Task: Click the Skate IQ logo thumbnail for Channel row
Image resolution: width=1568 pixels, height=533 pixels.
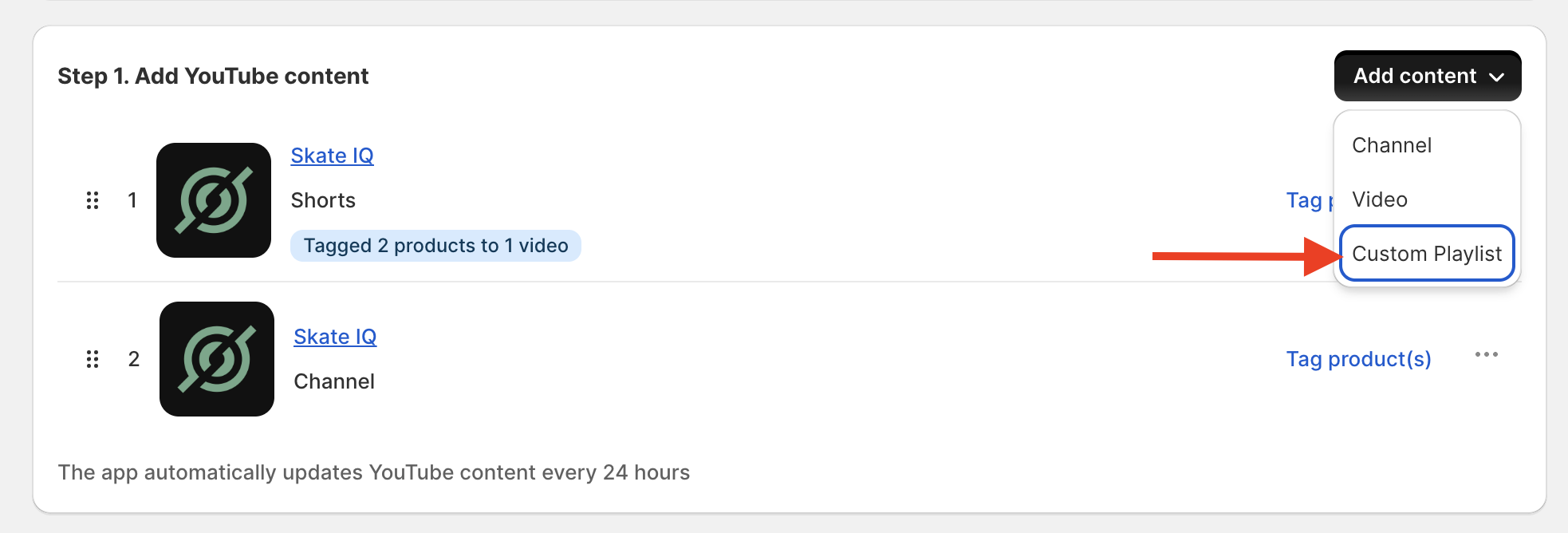Action: click(x=217, y=359)
